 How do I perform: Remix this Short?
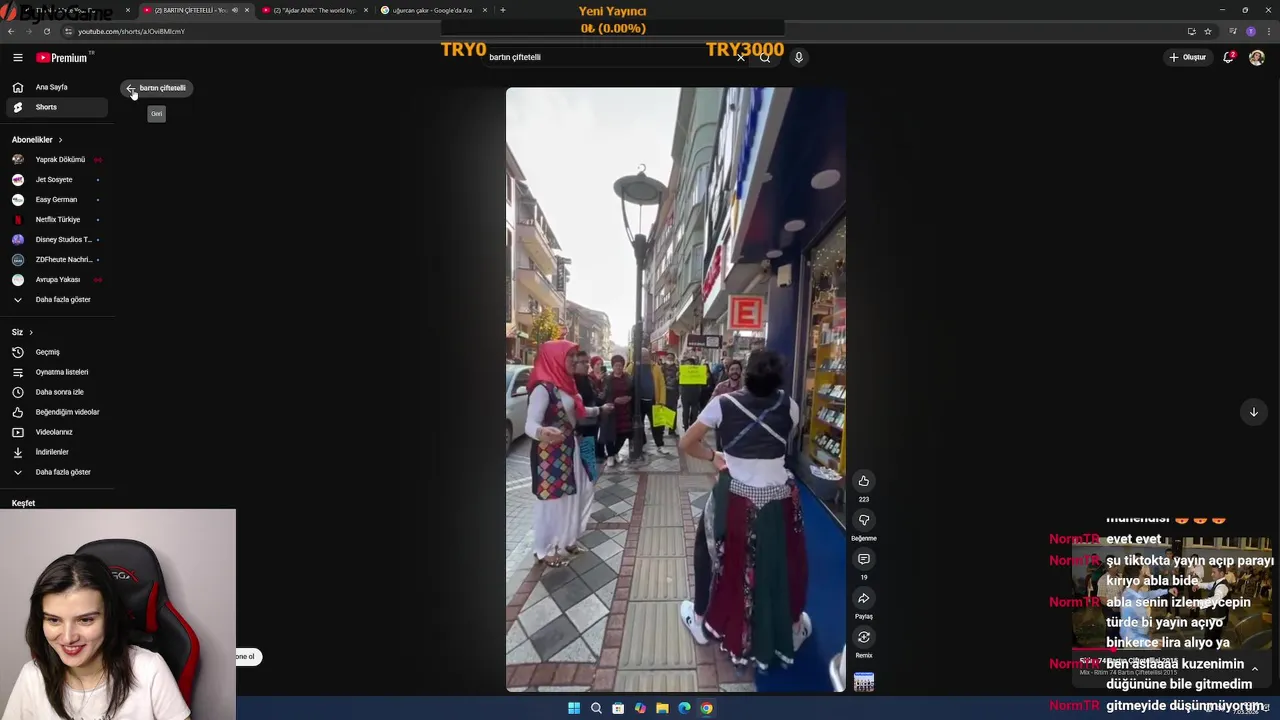coord(864,637)
